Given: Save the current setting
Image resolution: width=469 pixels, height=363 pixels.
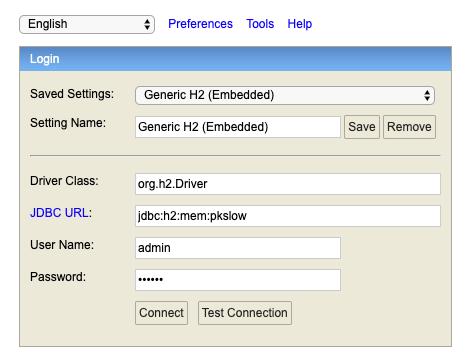Looking at the screenshot, I should pyautogui.click(x=362, y=127).
